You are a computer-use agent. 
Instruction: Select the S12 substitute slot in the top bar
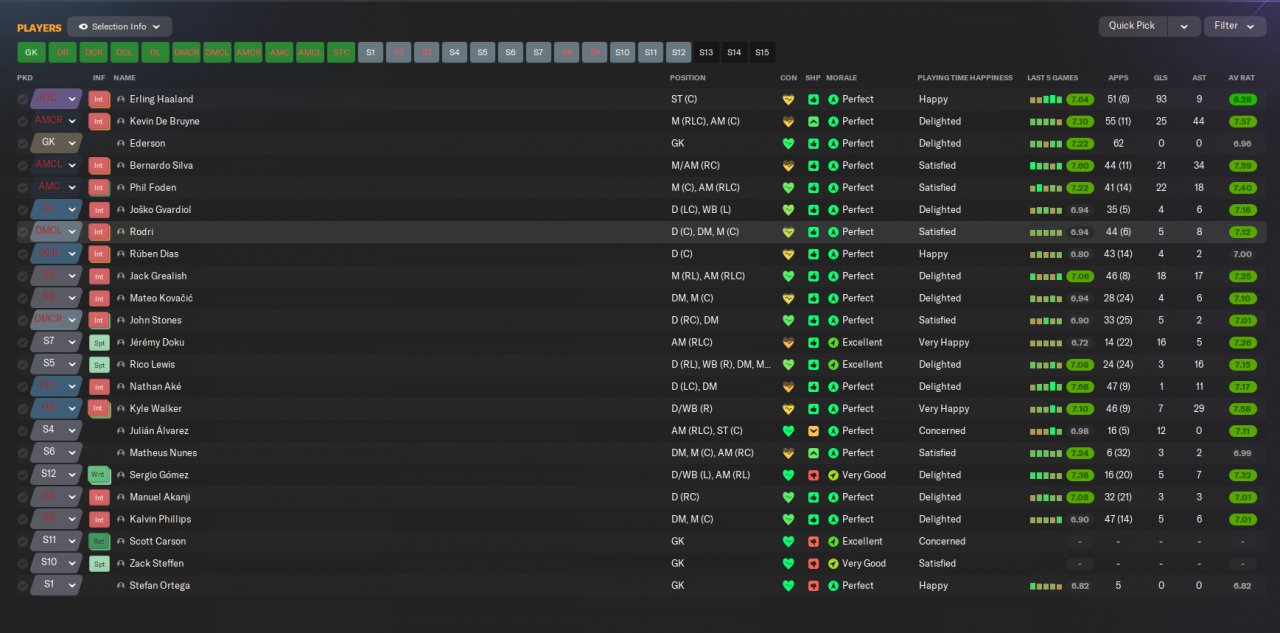(679, 52)
